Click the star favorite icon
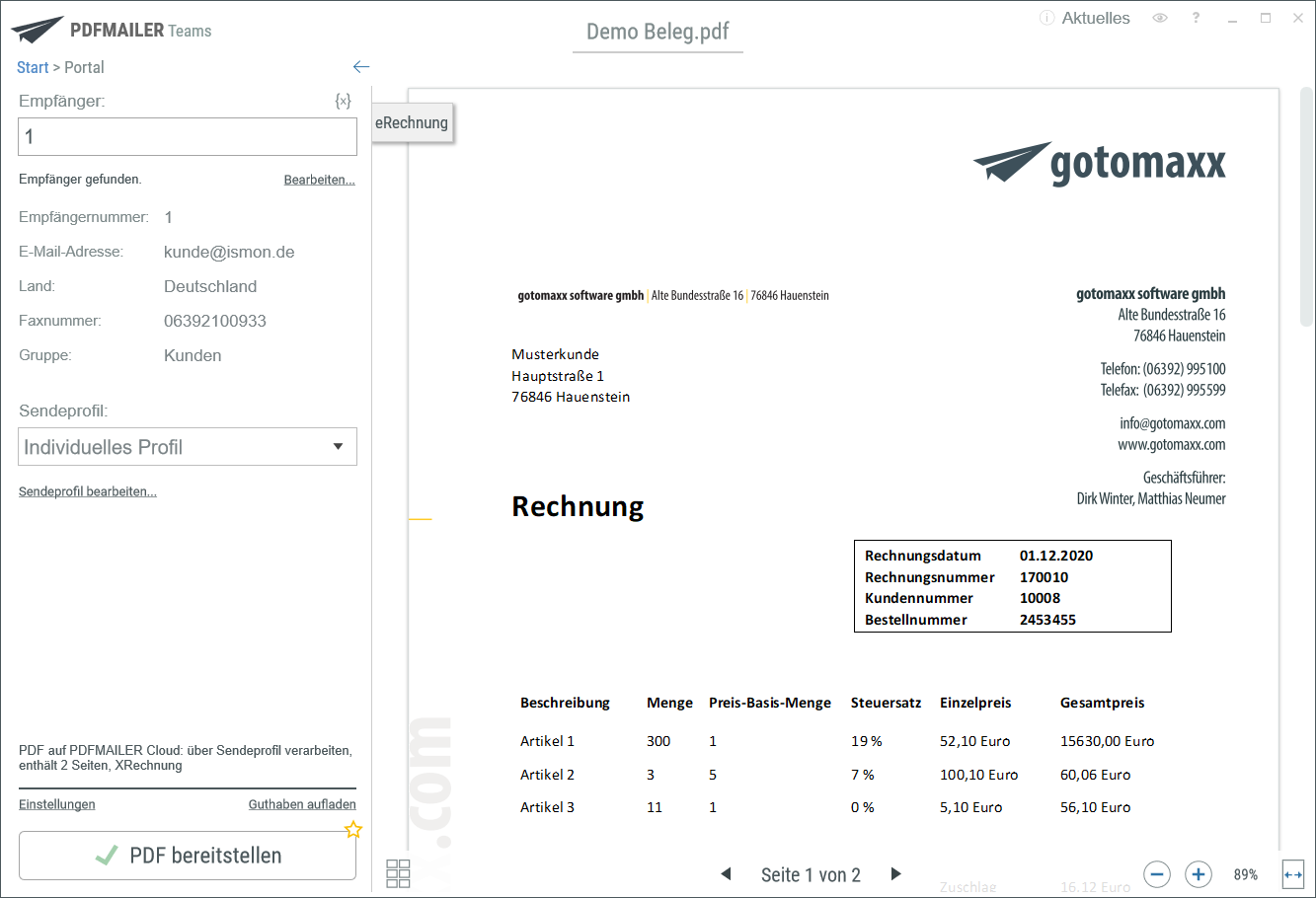This screenshot has height=898, width=1316. point(353,830)
